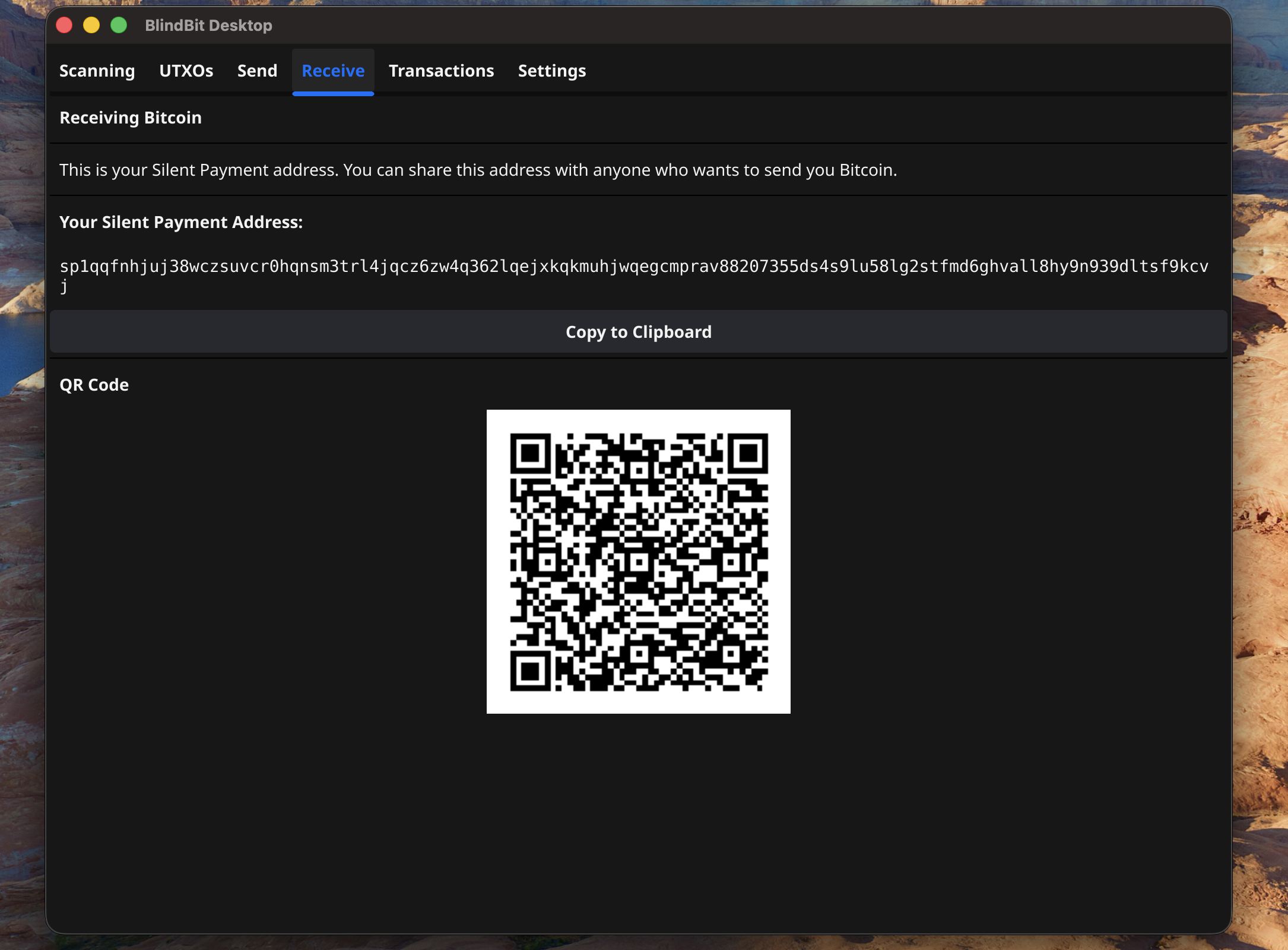Click the BlindBit Desktop window title
The height and width of the screenshot is (950, 1288).
click(208, 26)
